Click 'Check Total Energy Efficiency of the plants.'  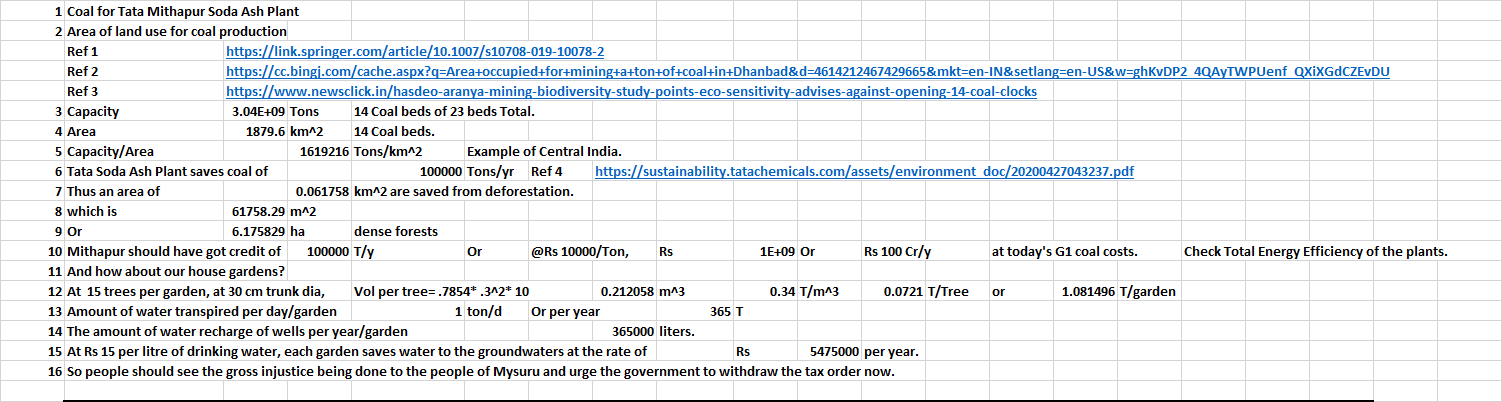1316,251
